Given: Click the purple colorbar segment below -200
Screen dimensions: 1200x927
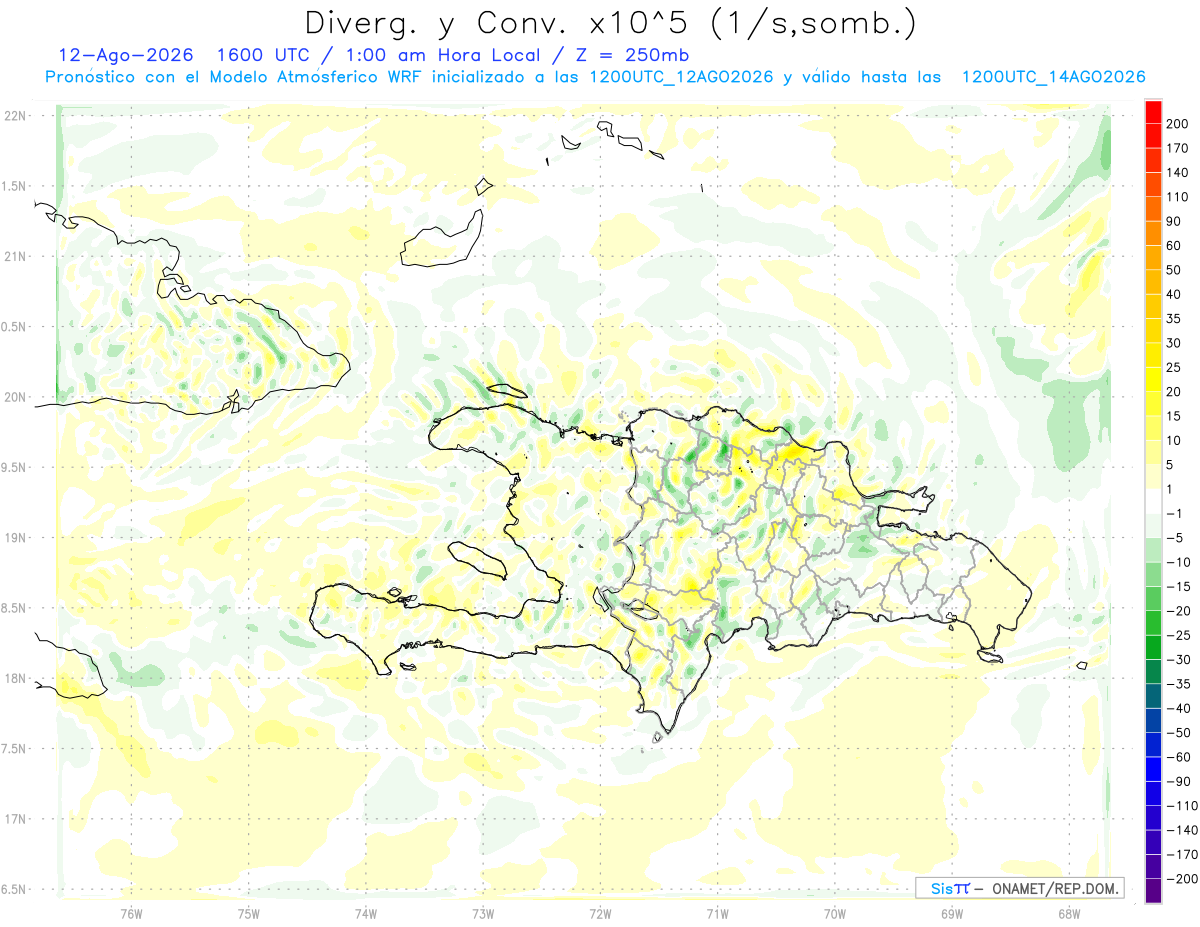Looking at the screenshot, I should point(1154,891).
